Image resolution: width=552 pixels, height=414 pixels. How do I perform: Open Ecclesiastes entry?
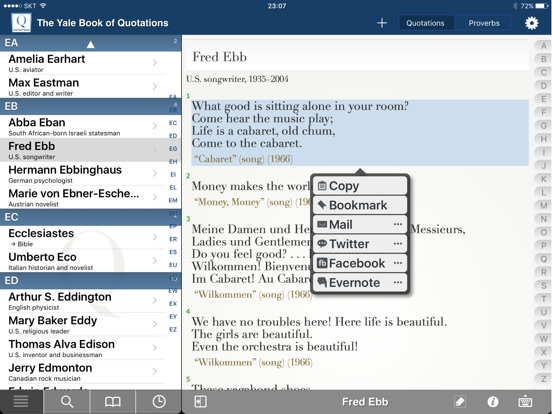(83, 237)
